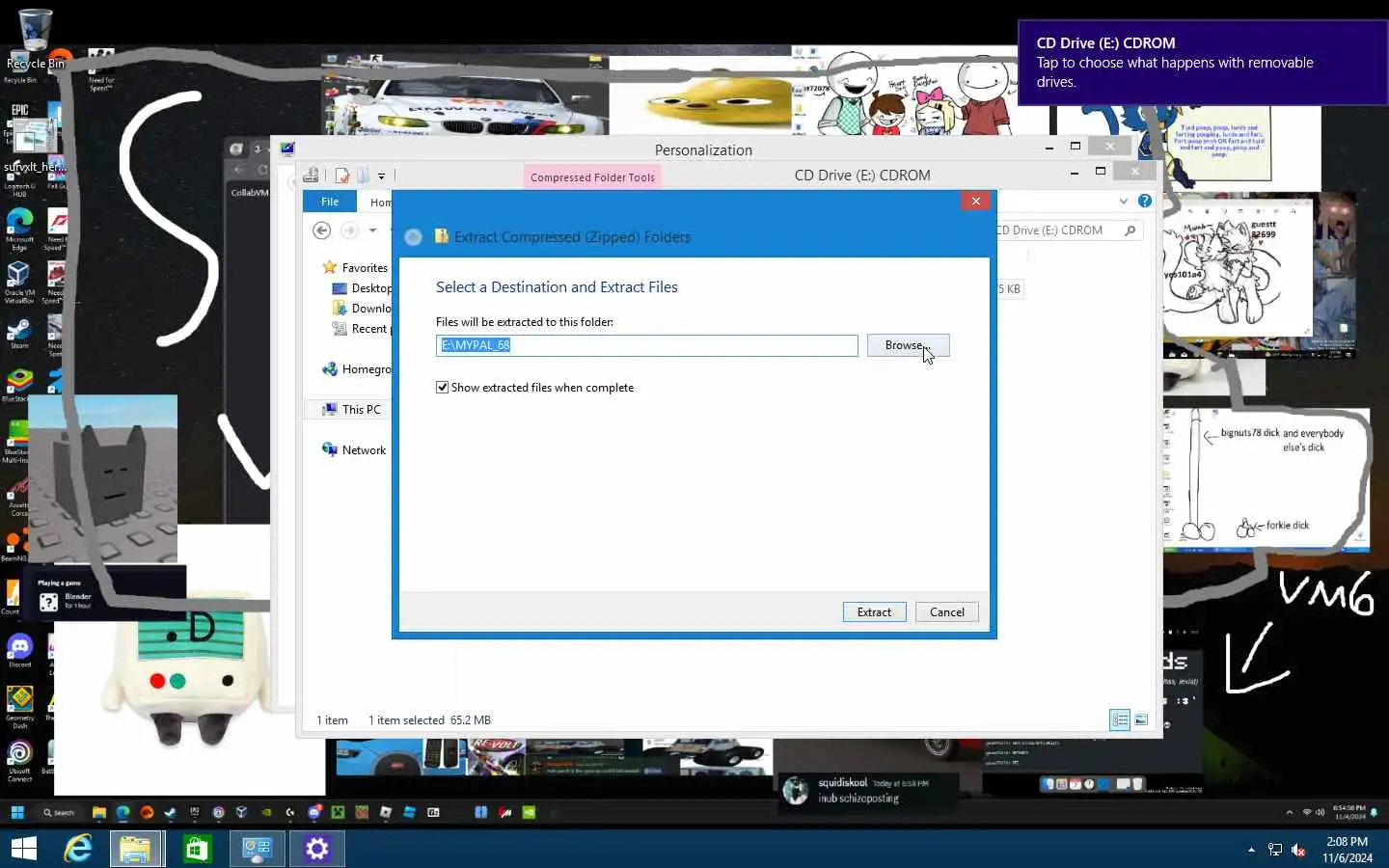Select Desktop under Favorites

coord(362,287)
